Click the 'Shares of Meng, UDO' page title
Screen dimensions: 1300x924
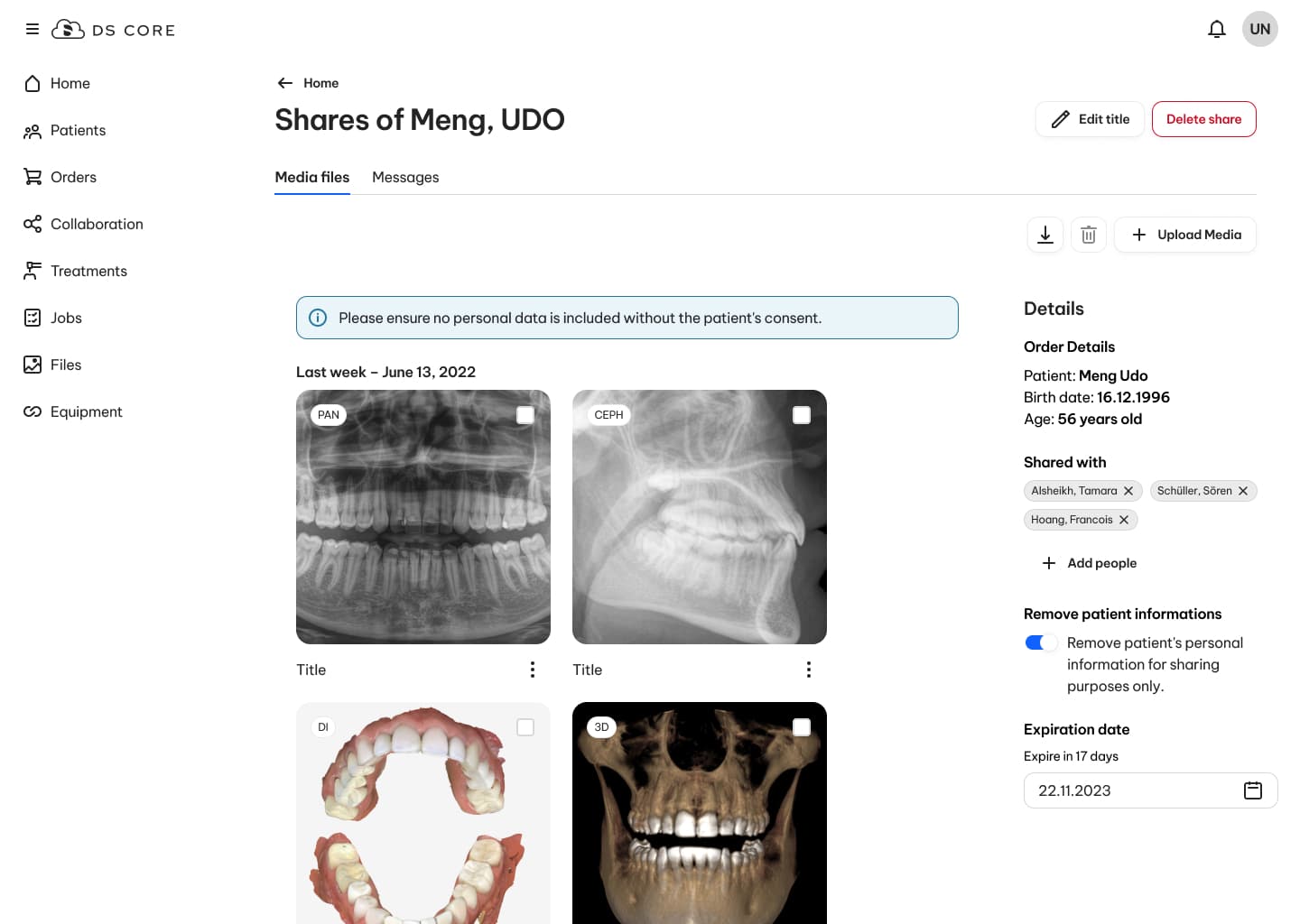point(420,119)
